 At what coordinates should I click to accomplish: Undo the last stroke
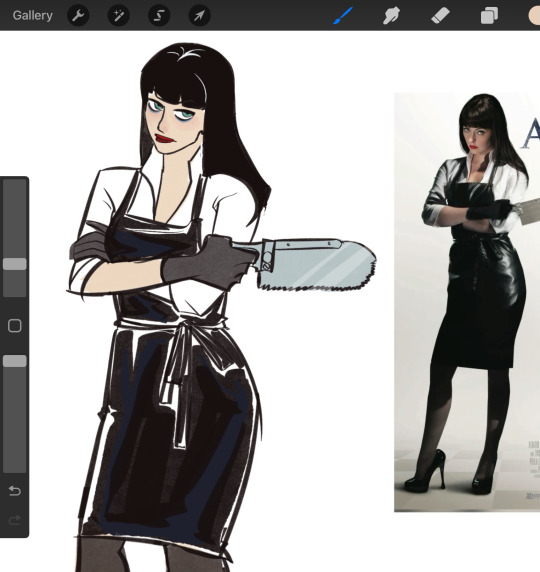click(15, 491)
